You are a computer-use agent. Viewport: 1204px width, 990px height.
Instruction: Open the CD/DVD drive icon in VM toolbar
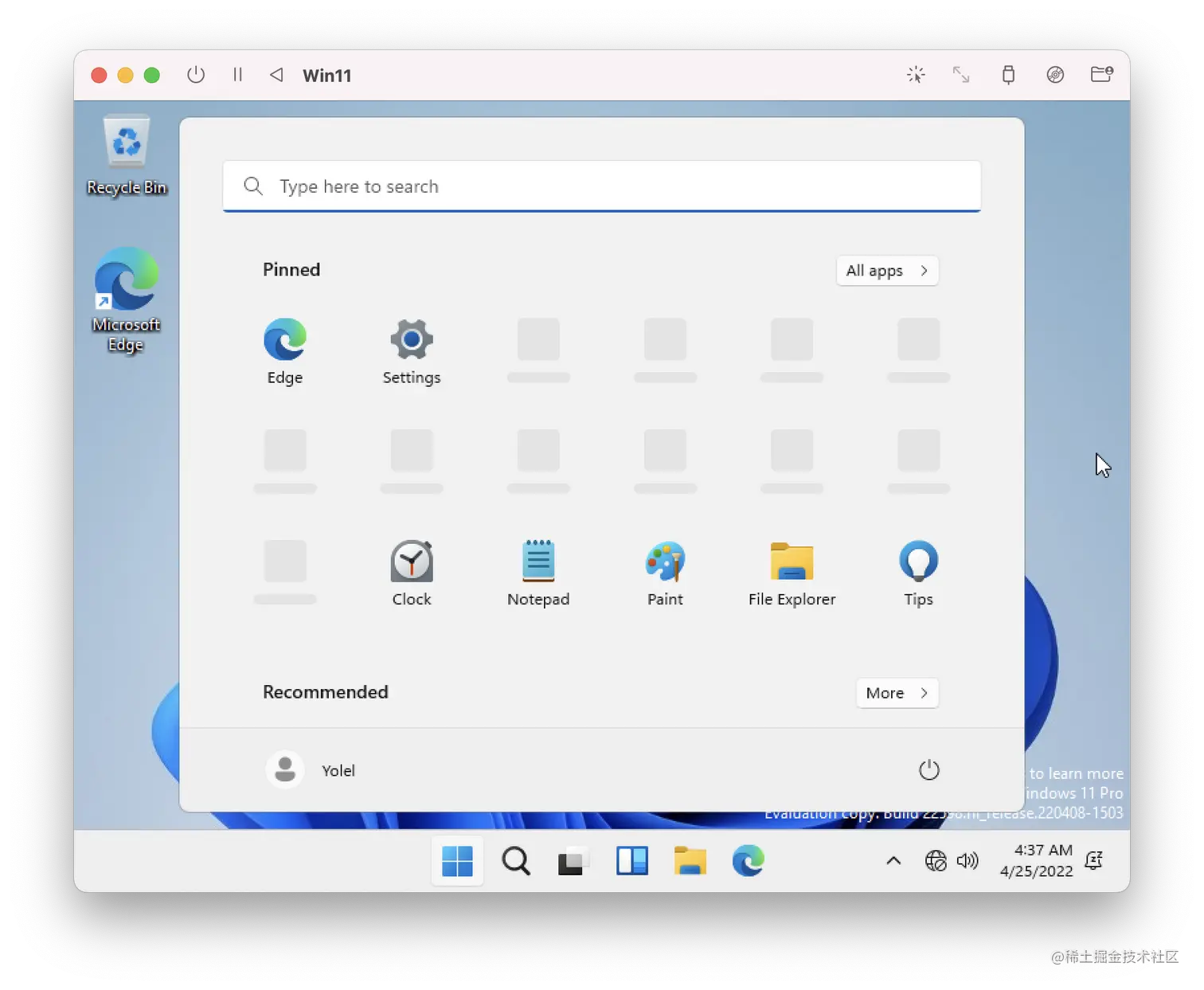click(x=1055, y=75)
